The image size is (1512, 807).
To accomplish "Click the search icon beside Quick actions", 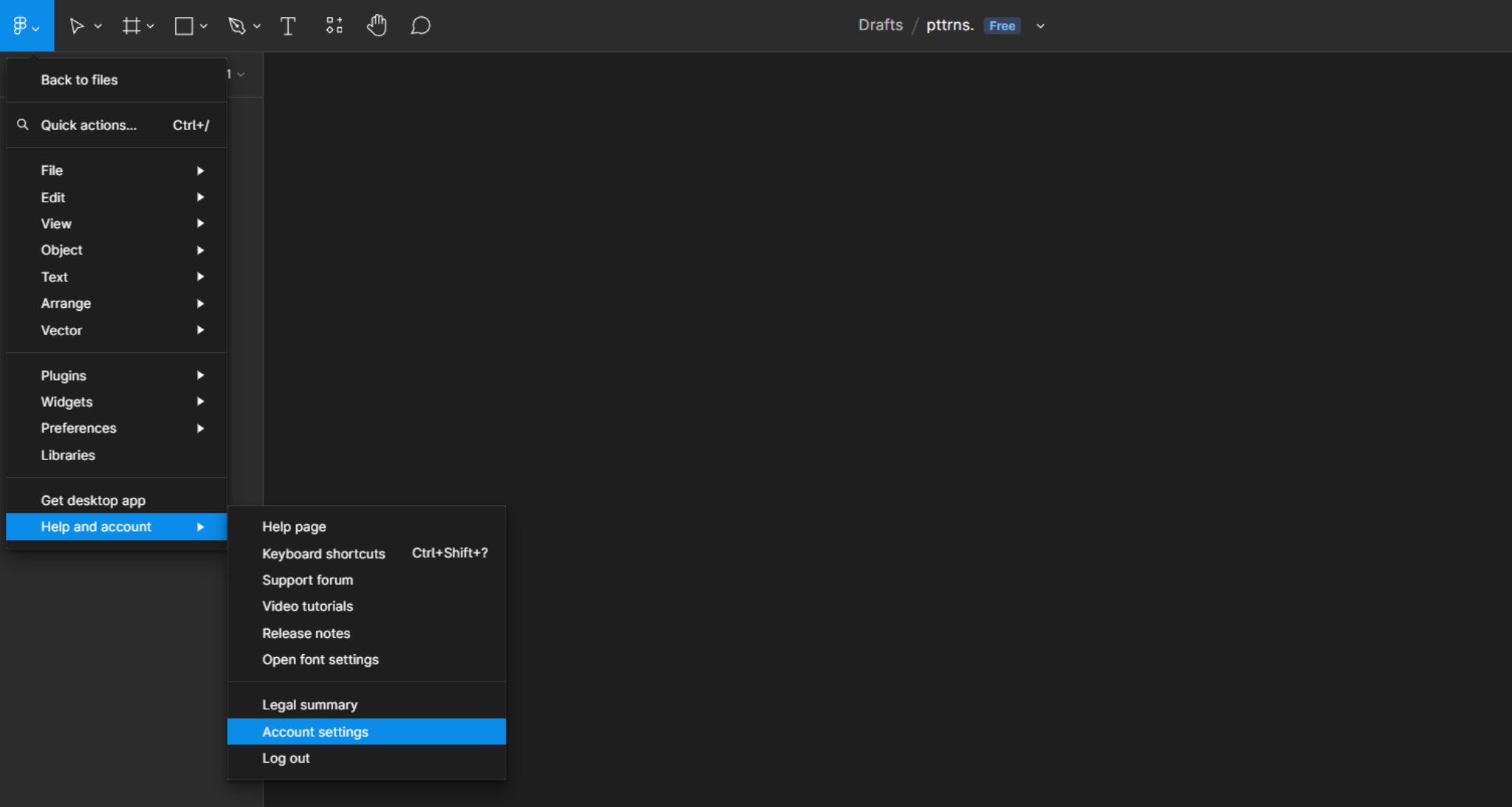I will tap(23, 125).
